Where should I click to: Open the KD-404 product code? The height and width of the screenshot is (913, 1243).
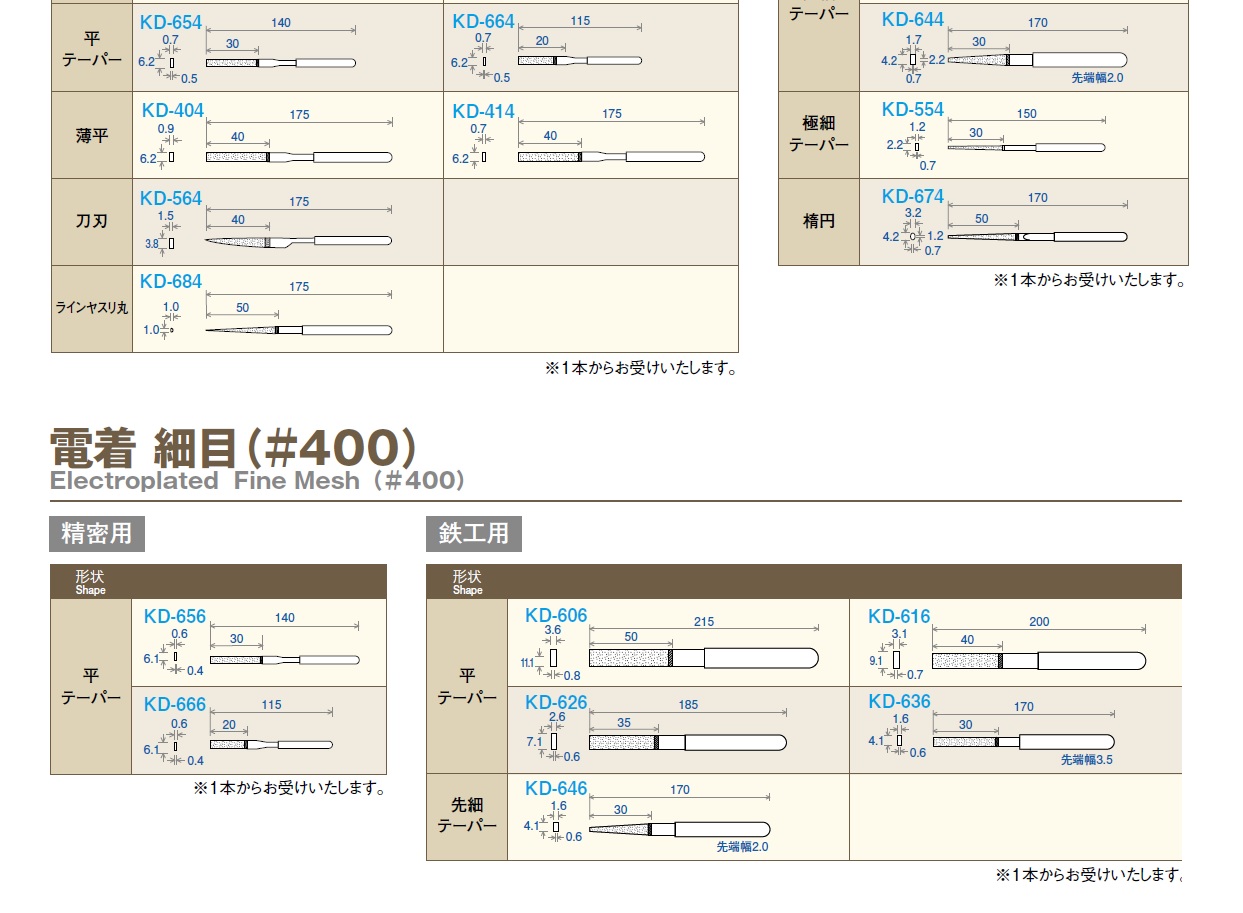[x=172, y=110]
